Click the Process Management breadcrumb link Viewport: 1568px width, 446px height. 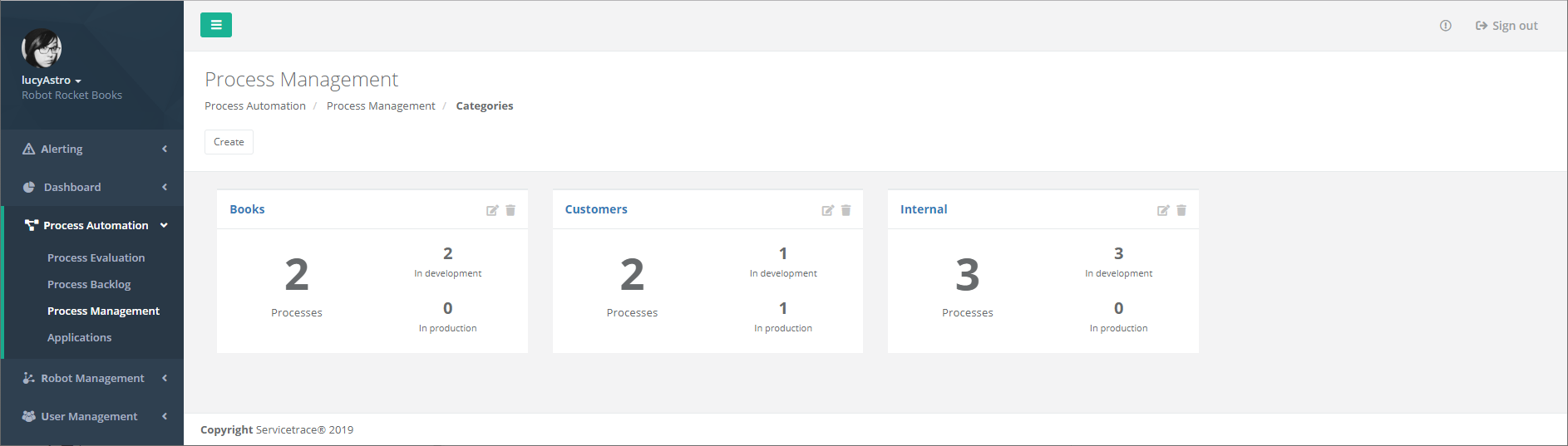381,105
